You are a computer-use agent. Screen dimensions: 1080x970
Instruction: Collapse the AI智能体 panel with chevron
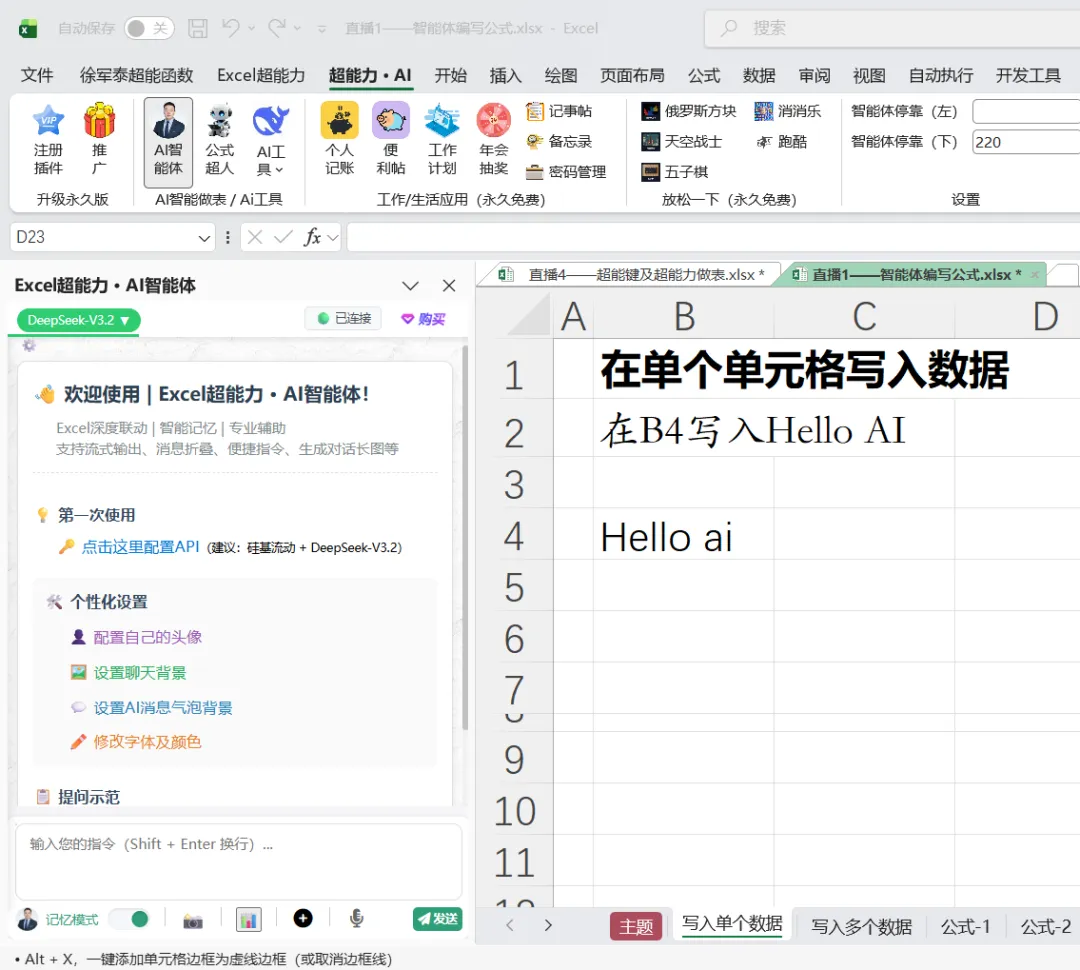point(411,286)
